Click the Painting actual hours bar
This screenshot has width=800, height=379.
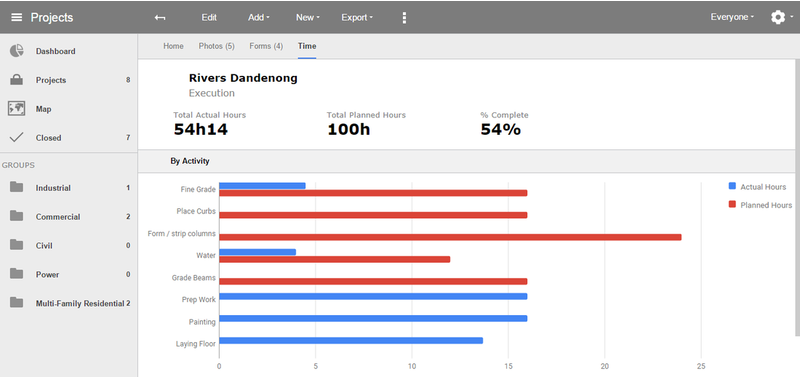click(x=373, y=318)
